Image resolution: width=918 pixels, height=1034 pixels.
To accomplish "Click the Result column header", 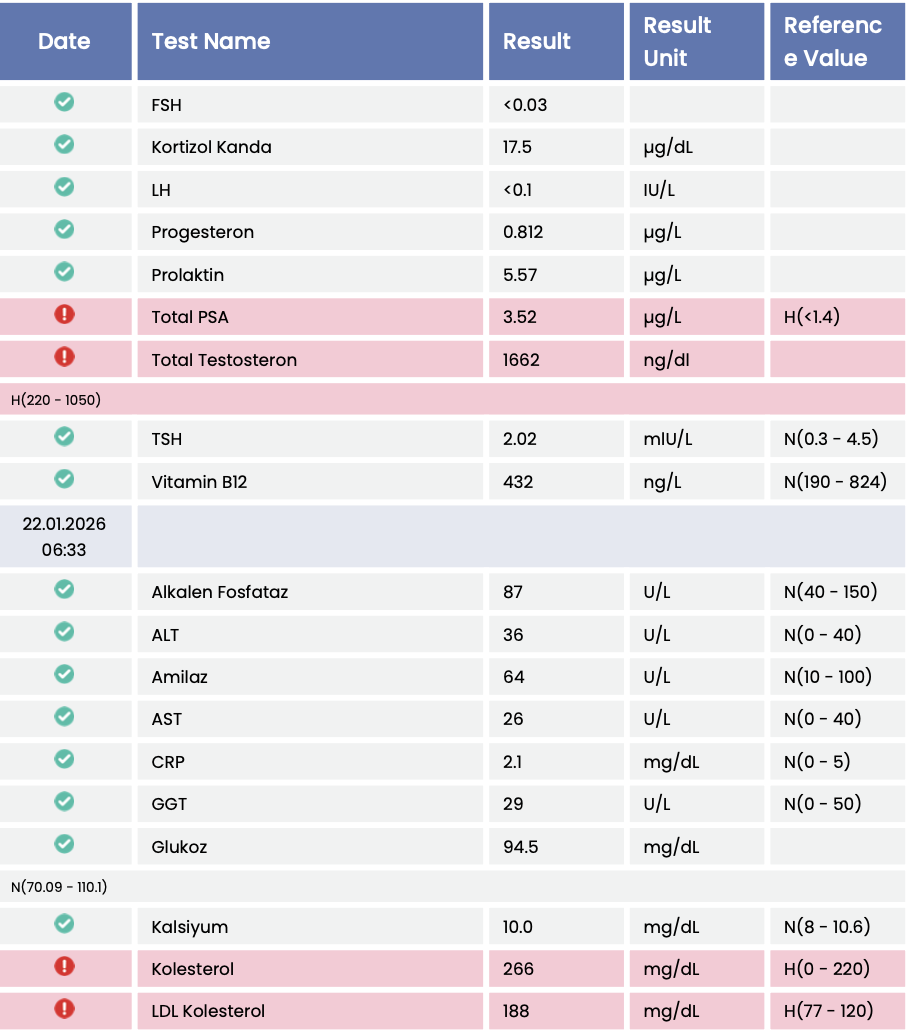I will click(537, 42).
